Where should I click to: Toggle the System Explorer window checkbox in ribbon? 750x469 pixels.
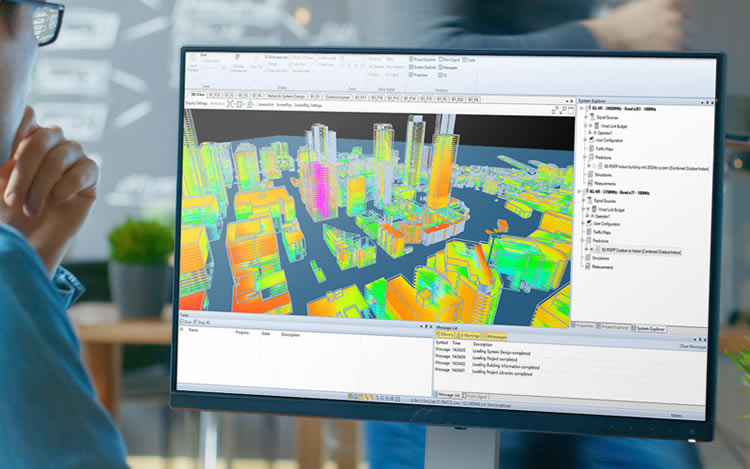point(411,67)
